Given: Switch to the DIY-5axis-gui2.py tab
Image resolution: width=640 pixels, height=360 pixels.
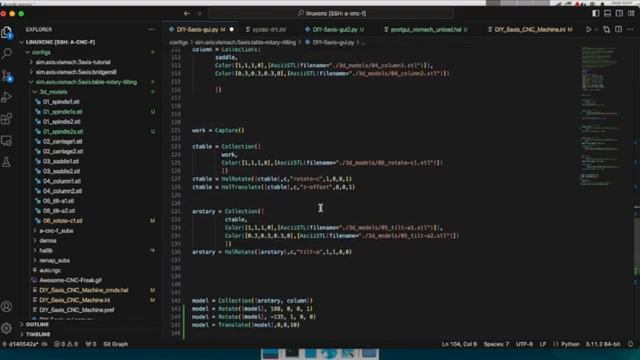Looking at the screenshot, I should click(x=335, y=29).
